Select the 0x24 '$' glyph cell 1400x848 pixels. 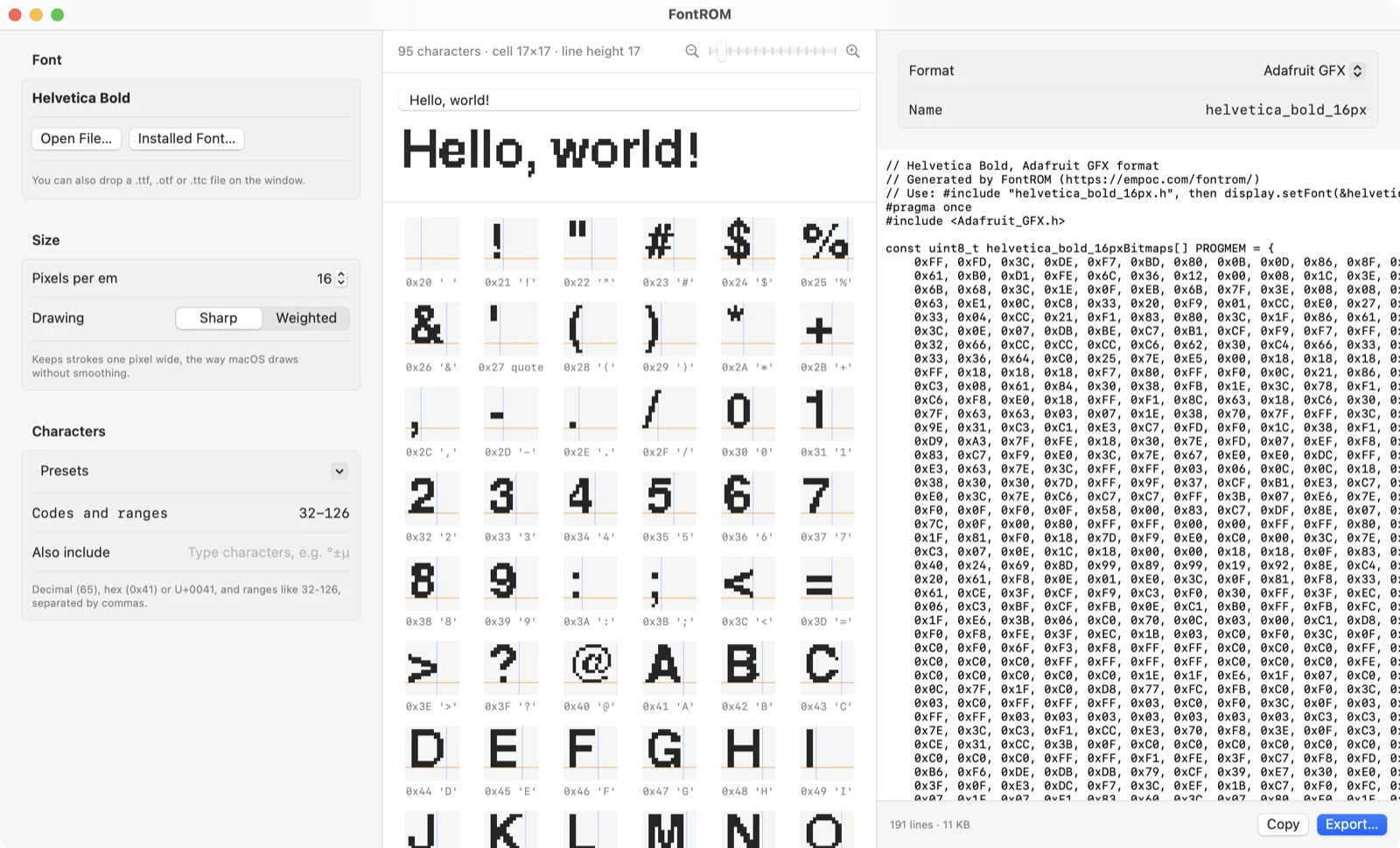pos(748,253)
